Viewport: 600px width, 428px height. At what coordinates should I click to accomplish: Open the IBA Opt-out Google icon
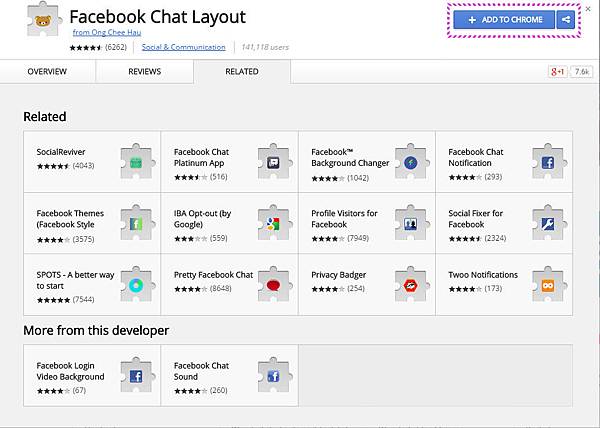point(275,223)
